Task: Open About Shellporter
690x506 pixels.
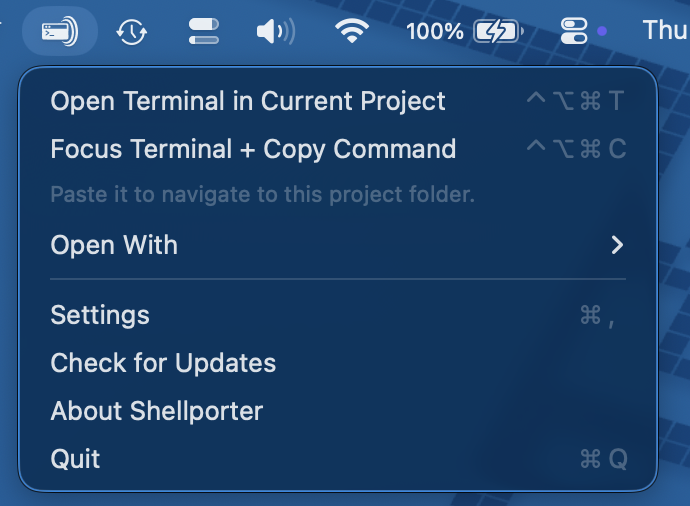Action: [157, 411]
